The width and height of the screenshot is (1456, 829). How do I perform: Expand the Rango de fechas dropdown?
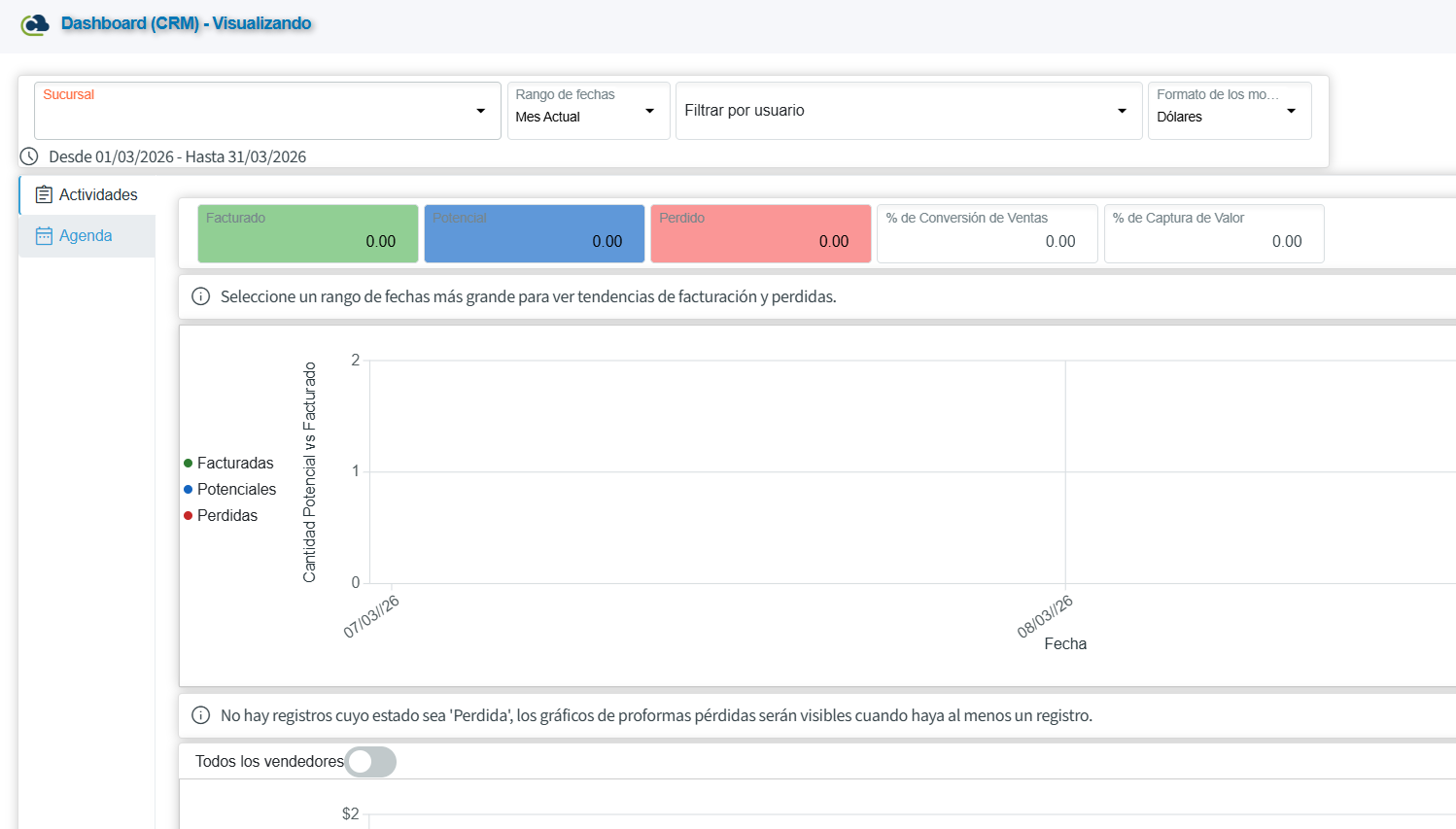pyautogui.click(x=588, y=111)
